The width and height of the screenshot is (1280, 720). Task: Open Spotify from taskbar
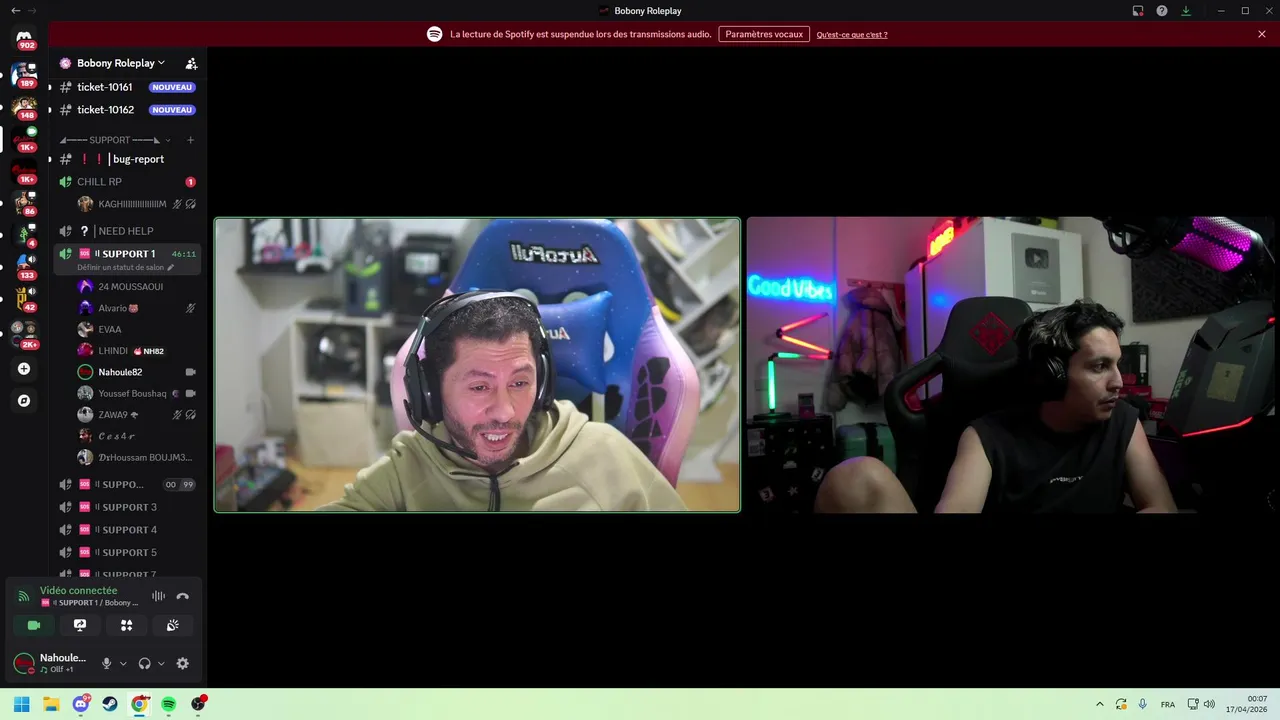click(169, 704)
